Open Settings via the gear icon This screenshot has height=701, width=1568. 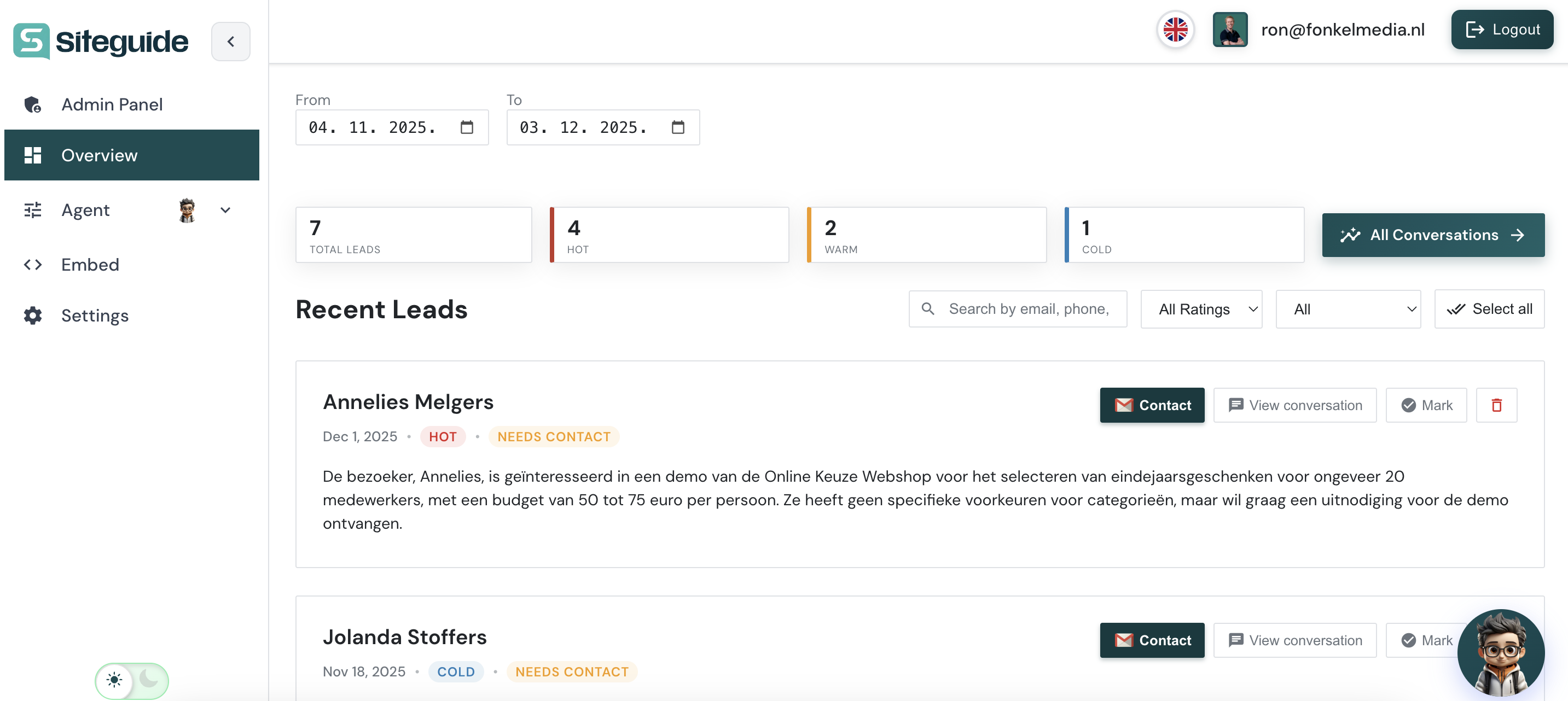32,315
